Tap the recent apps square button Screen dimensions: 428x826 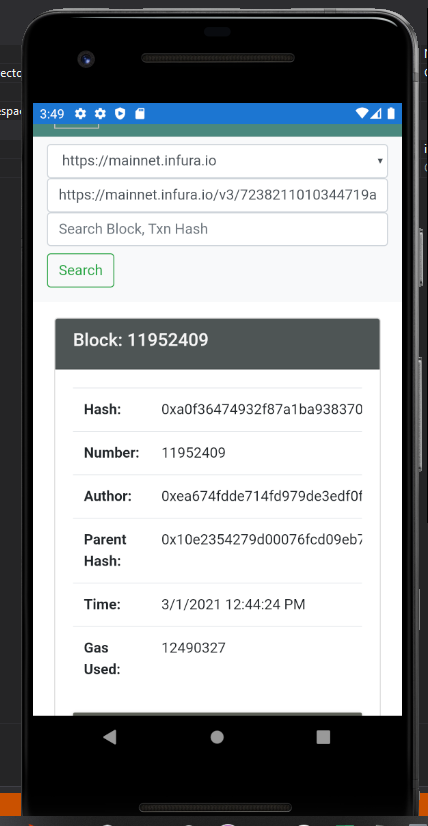pyautogui.click(x=323, y=737)
